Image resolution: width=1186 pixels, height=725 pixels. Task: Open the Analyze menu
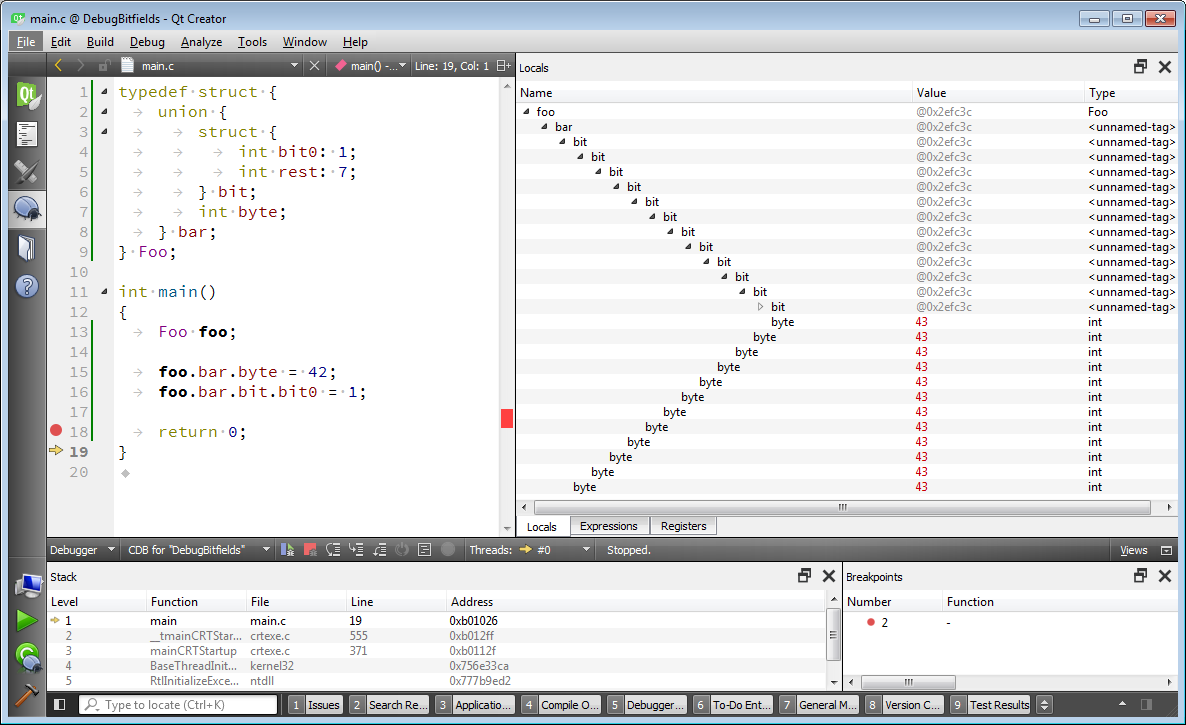(x=201, y=42)
